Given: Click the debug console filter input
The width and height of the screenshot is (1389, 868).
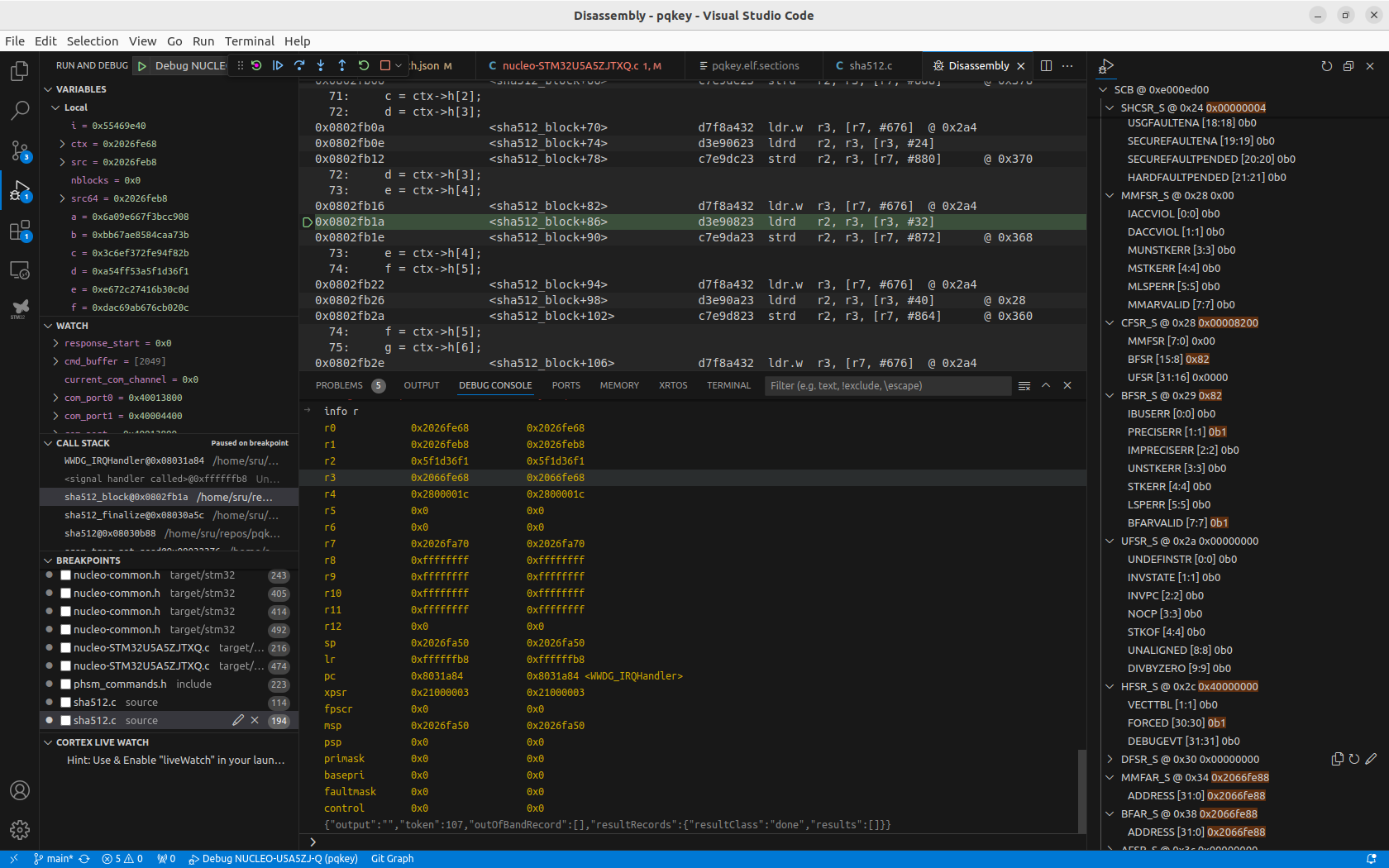Looking at the screenshot, I should [886, 386].
